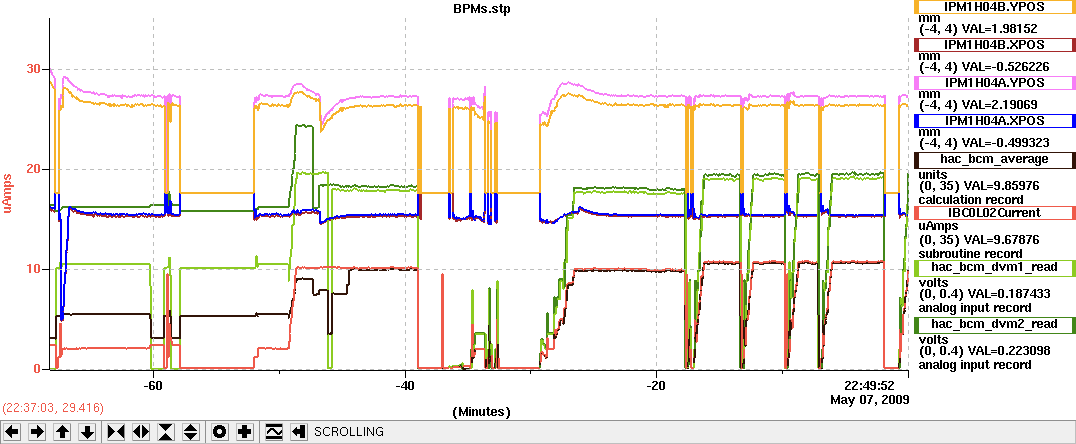Click the VAL=2.19069 readout

(x=1001, y=104)
